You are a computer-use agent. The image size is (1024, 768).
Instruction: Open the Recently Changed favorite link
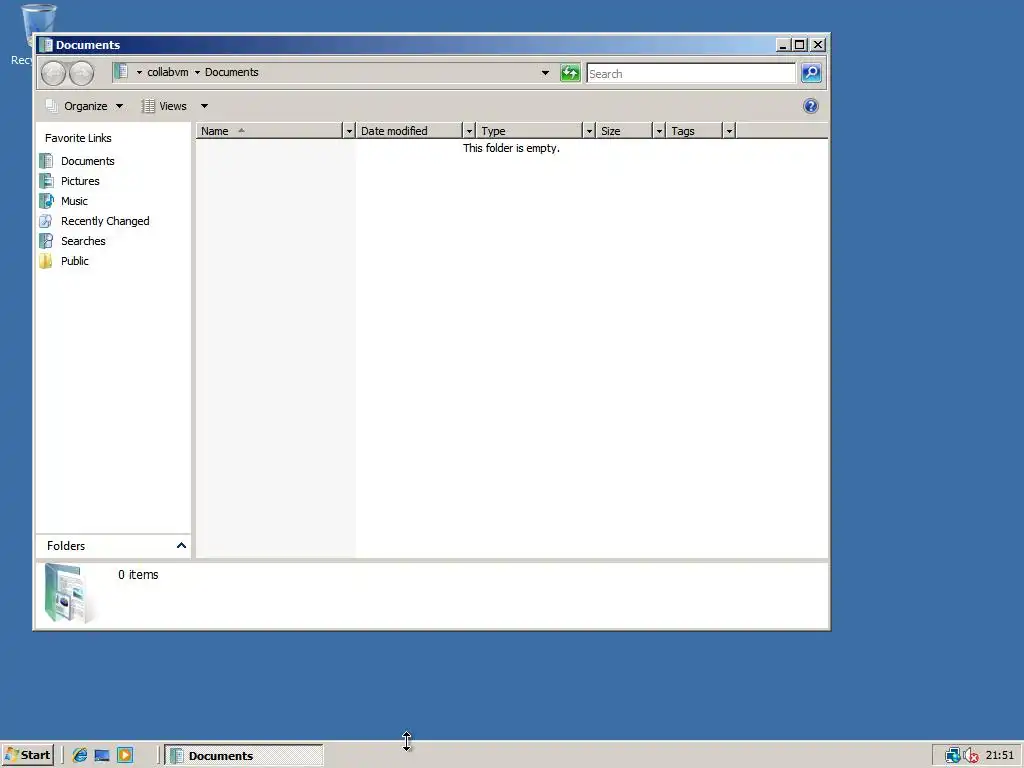105,221
